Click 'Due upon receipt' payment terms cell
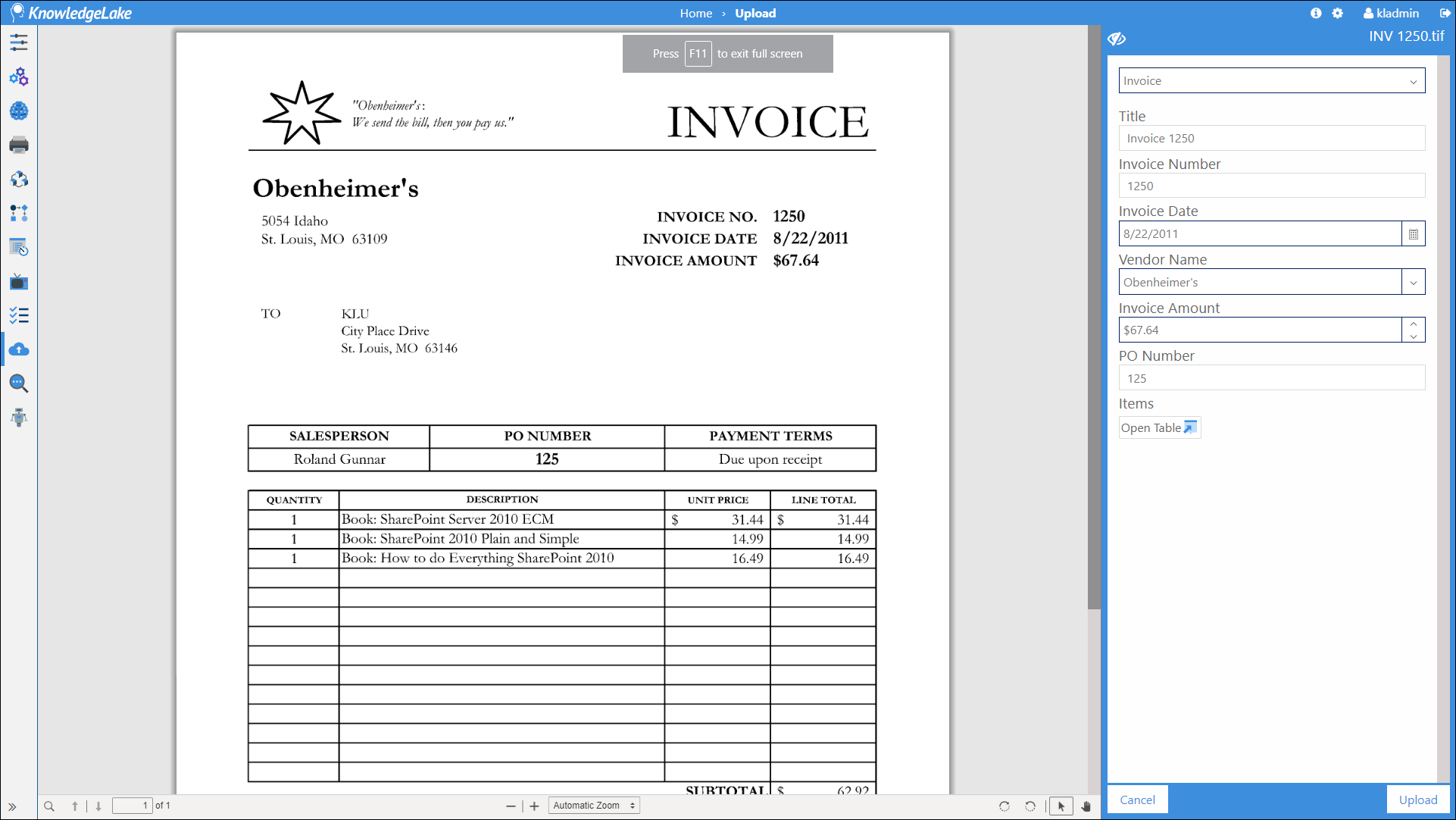 pyautogui.click(x=770, y=459)
